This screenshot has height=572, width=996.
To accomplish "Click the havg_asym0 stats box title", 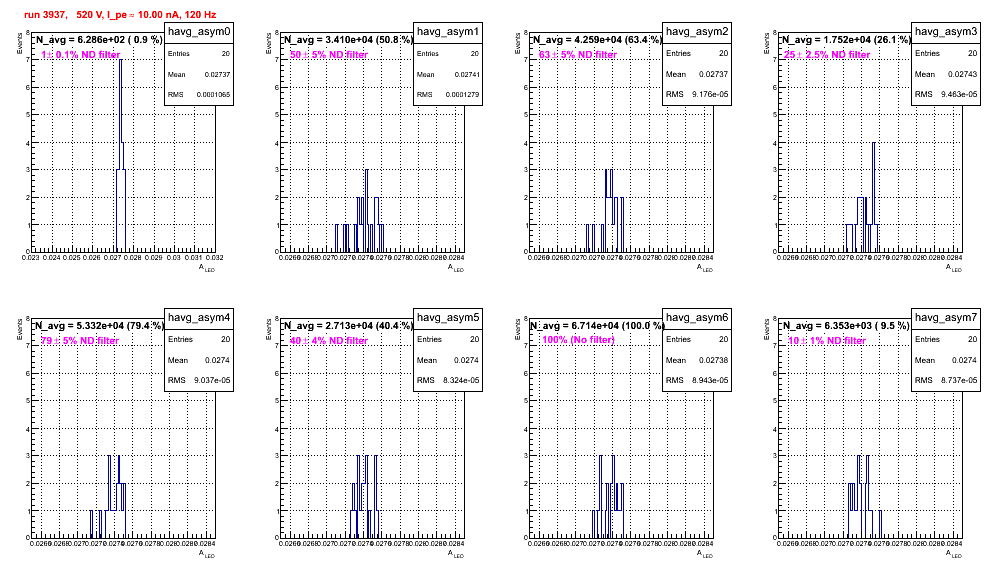I will pos(199,32).
